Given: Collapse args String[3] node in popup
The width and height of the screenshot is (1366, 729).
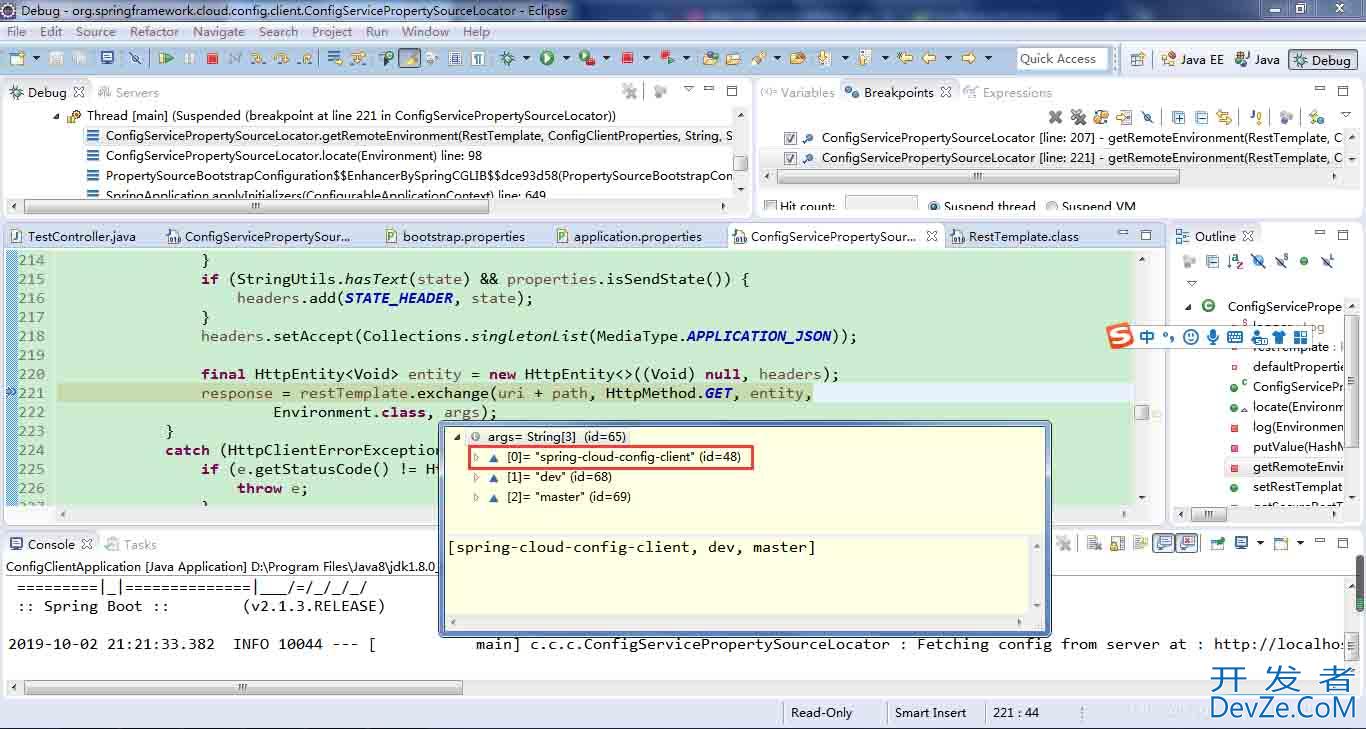Looking at the screenshot, I should [x=458, y=437].
